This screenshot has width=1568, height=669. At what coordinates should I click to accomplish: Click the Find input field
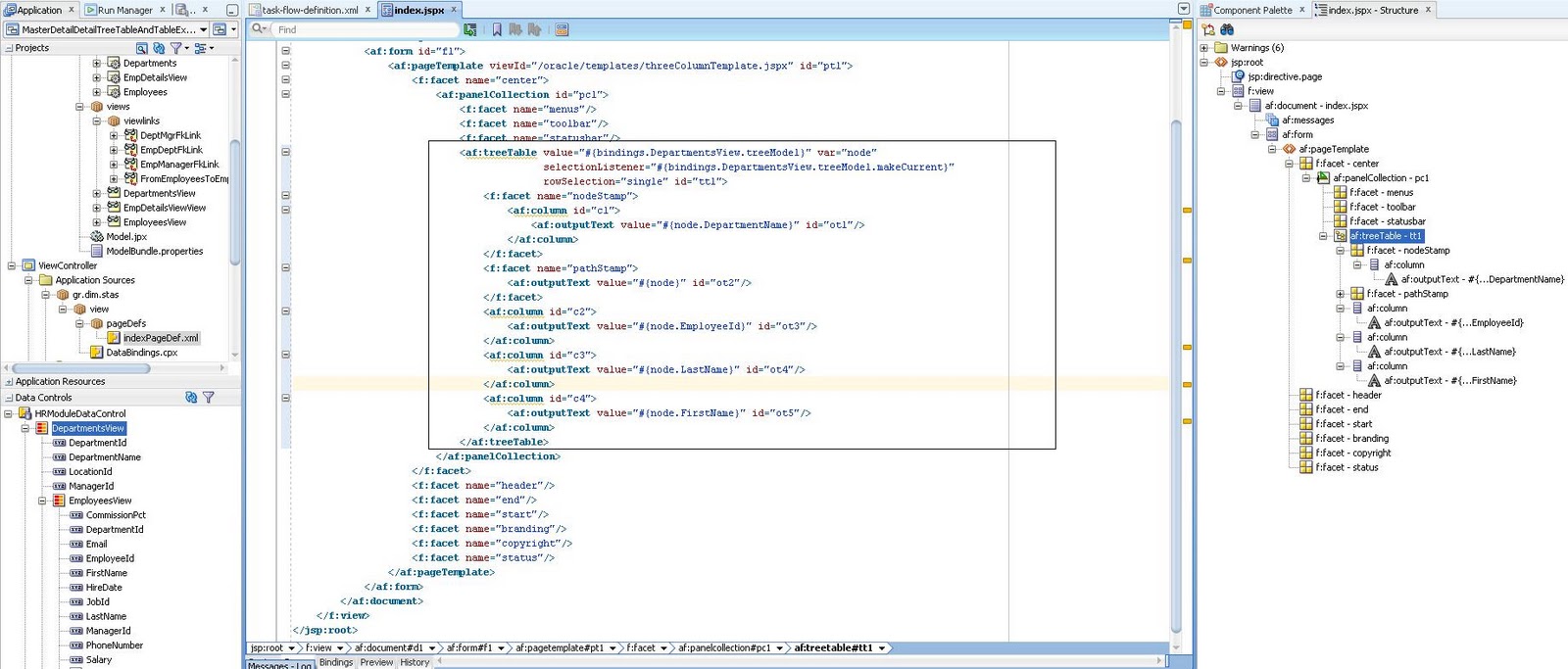(x=365, y=29)
